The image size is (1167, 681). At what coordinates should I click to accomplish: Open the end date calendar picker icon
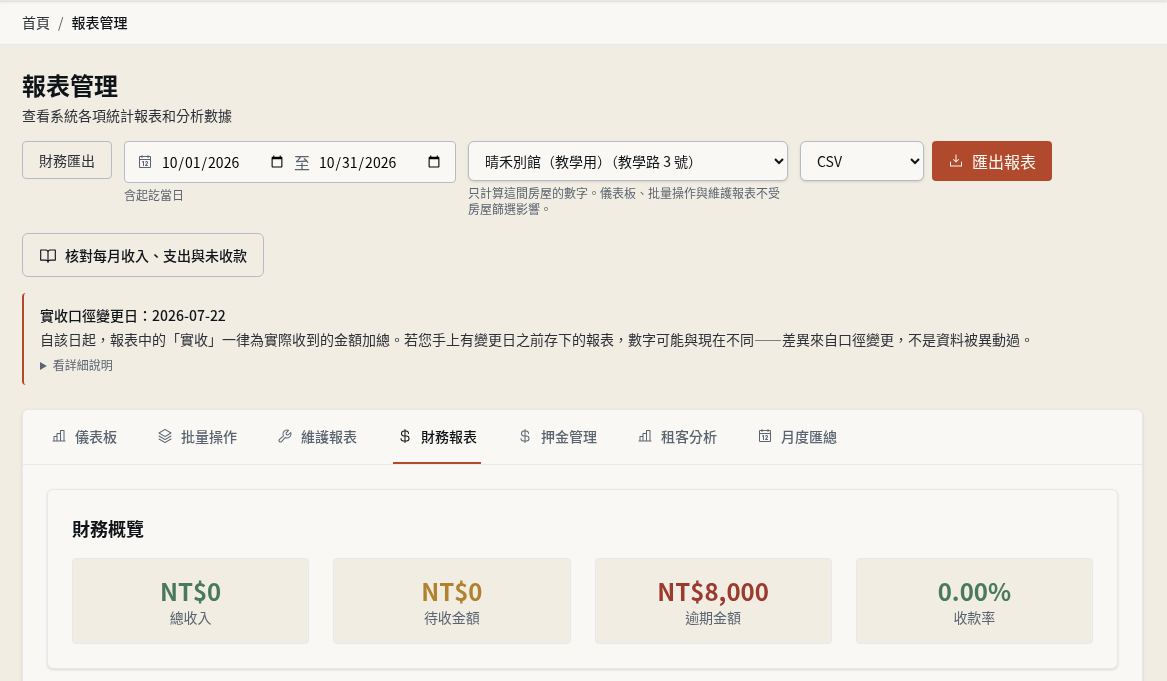point(434,162)
